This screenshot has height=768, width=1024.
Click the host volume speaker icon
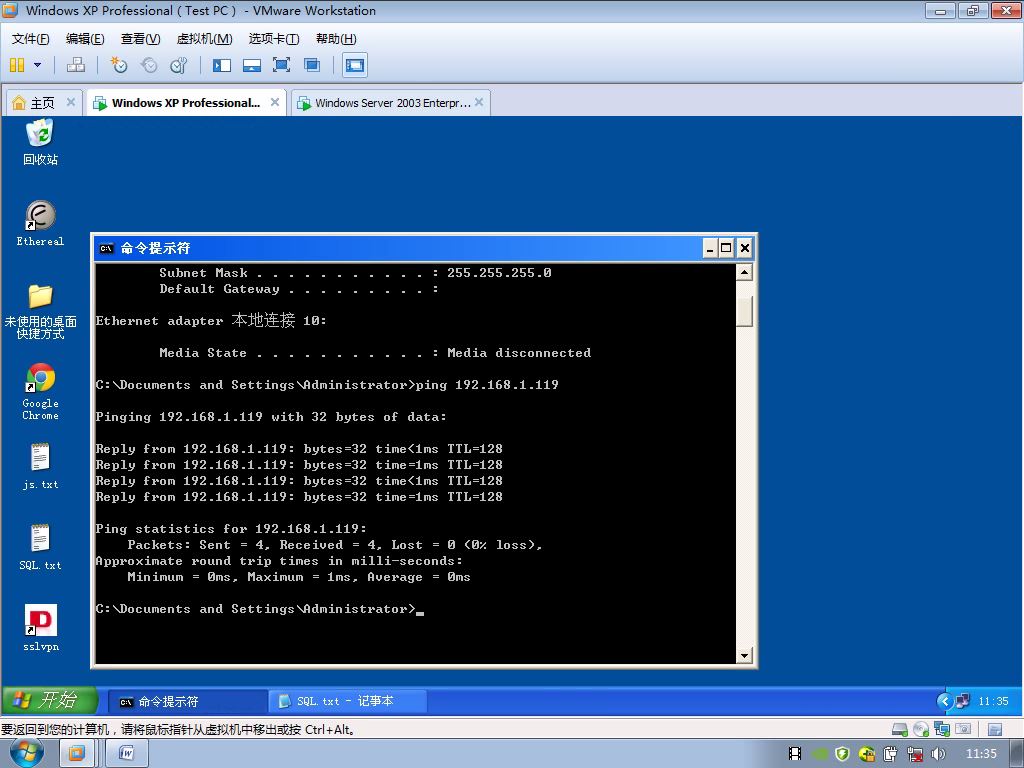[938, 754]
